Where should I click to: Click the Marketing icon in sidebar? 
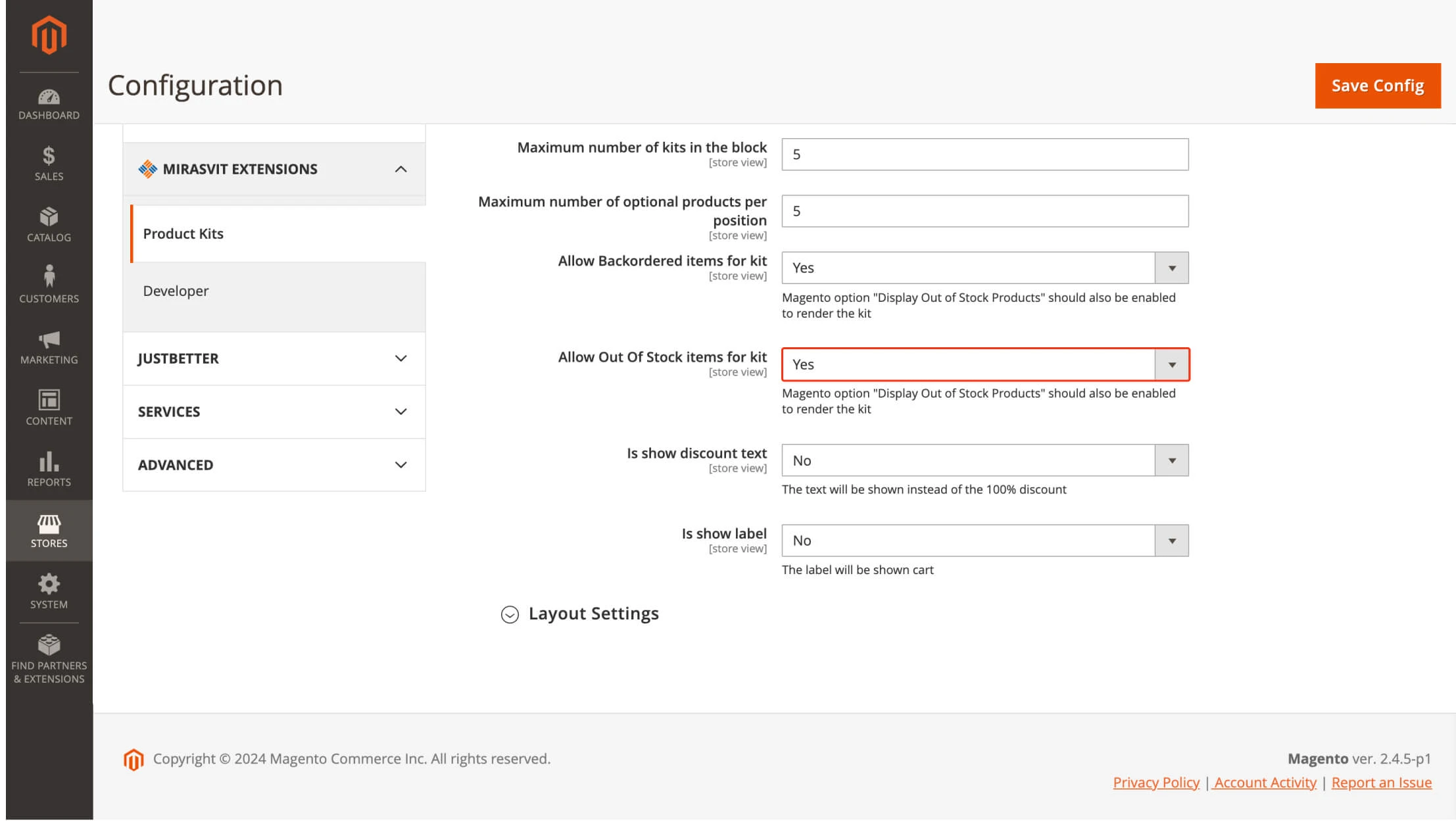point(47,340)
